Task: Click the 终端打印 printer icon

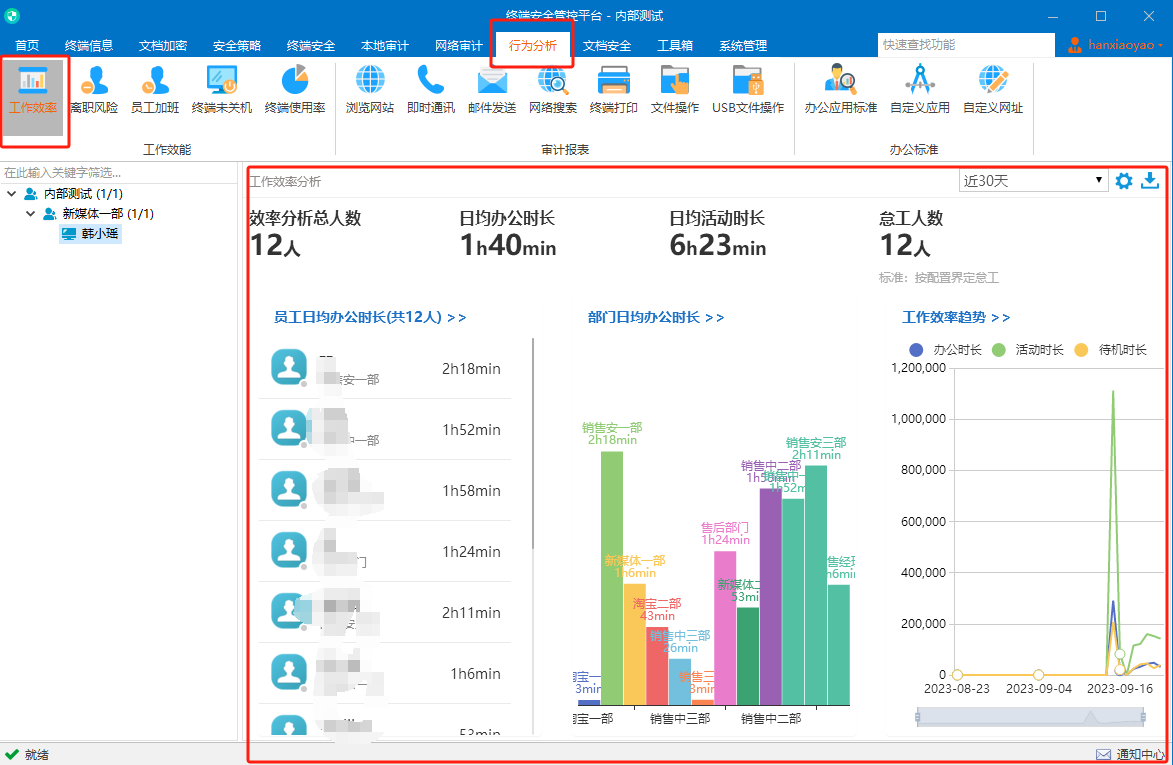Action: (x=613, y=90)
